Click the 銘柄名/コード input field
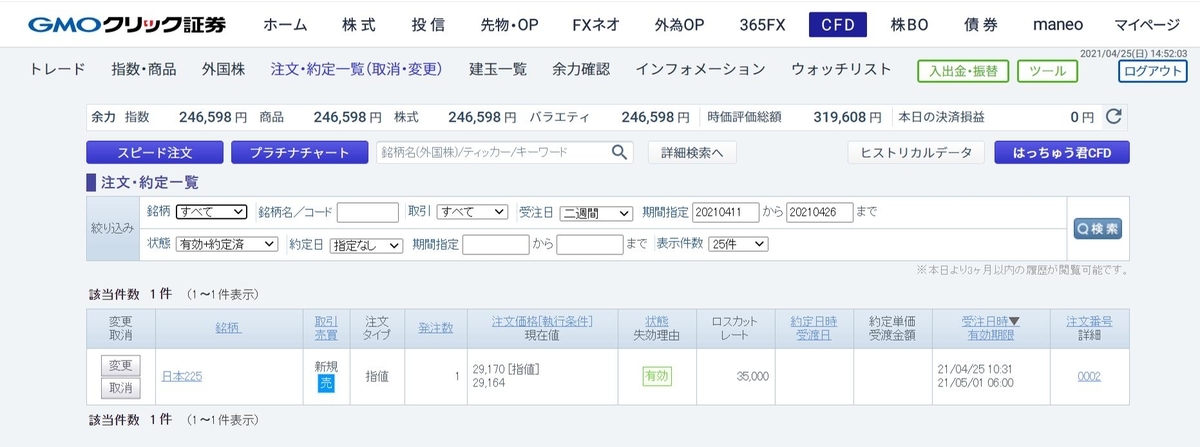Screen dimensions: 1200x447 pos(368,212)
